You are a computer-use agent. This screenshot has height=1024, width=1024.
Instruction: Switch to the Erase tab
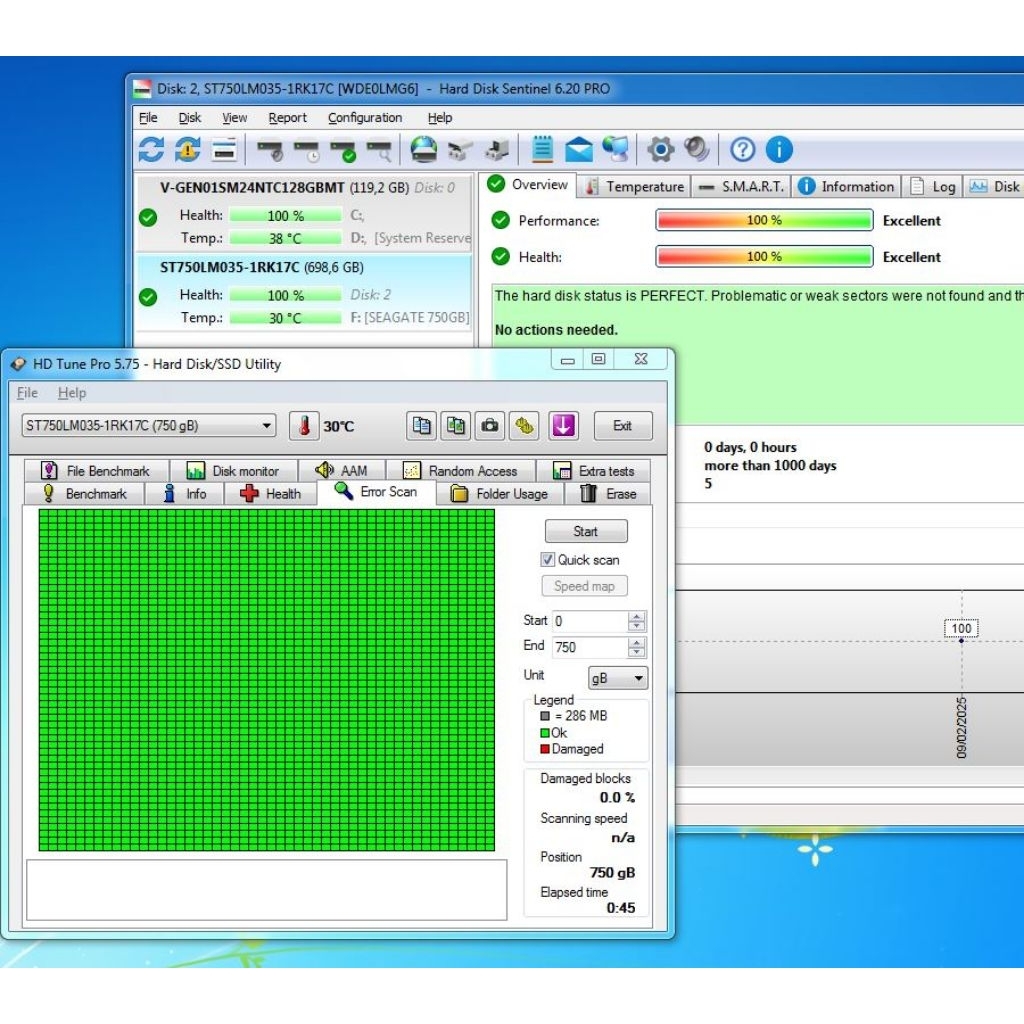(608, 494)
